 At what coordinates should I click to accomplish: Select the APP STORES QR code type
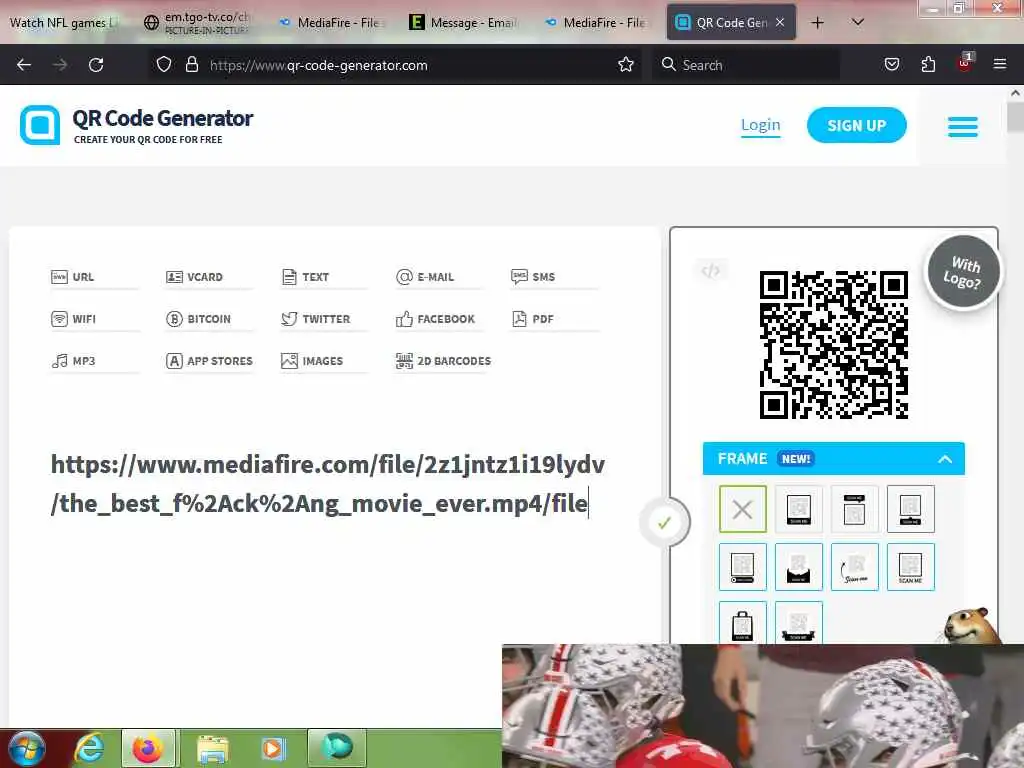pos(209,360)
